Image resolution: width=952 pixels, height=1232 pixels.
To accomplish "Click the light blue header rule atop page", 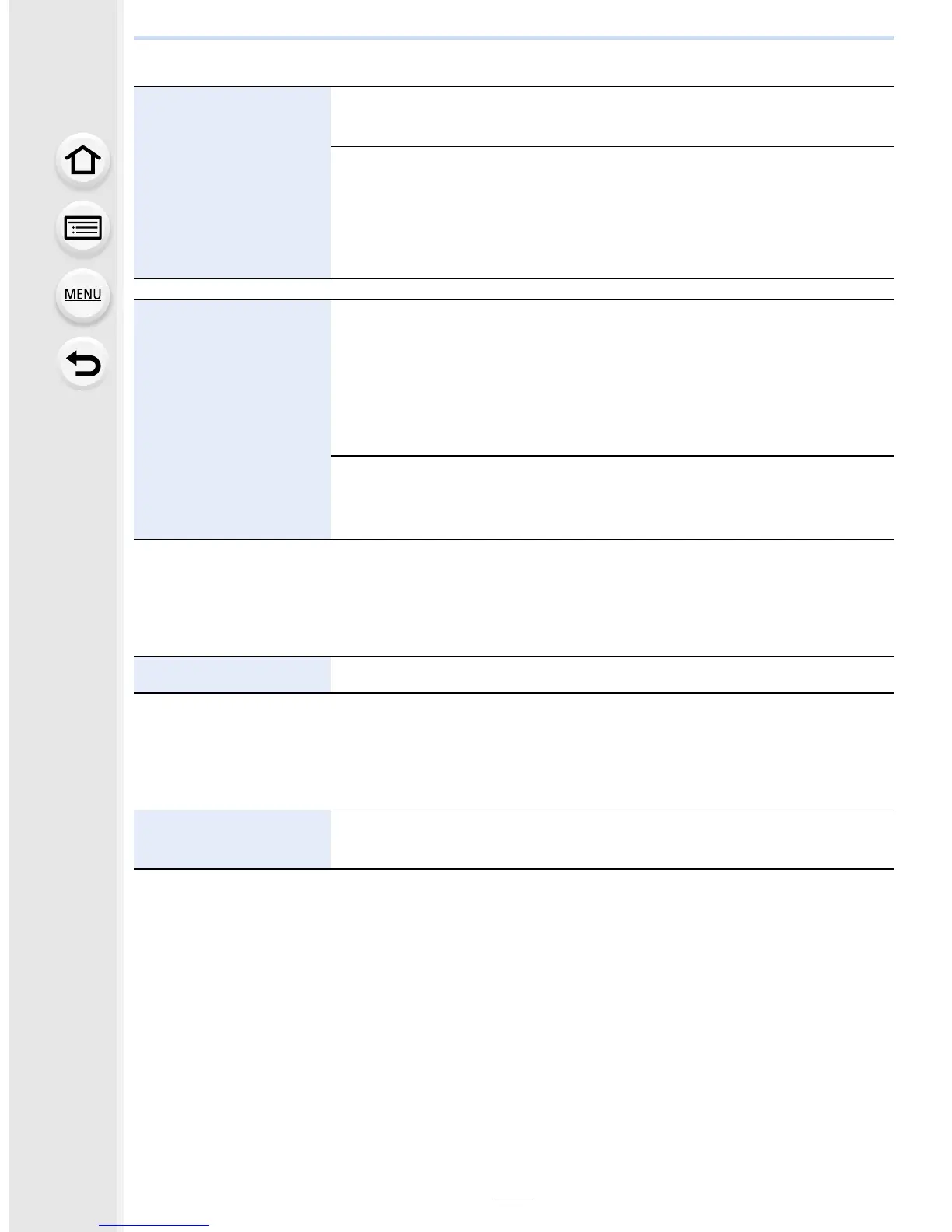I will pos(514,37).
